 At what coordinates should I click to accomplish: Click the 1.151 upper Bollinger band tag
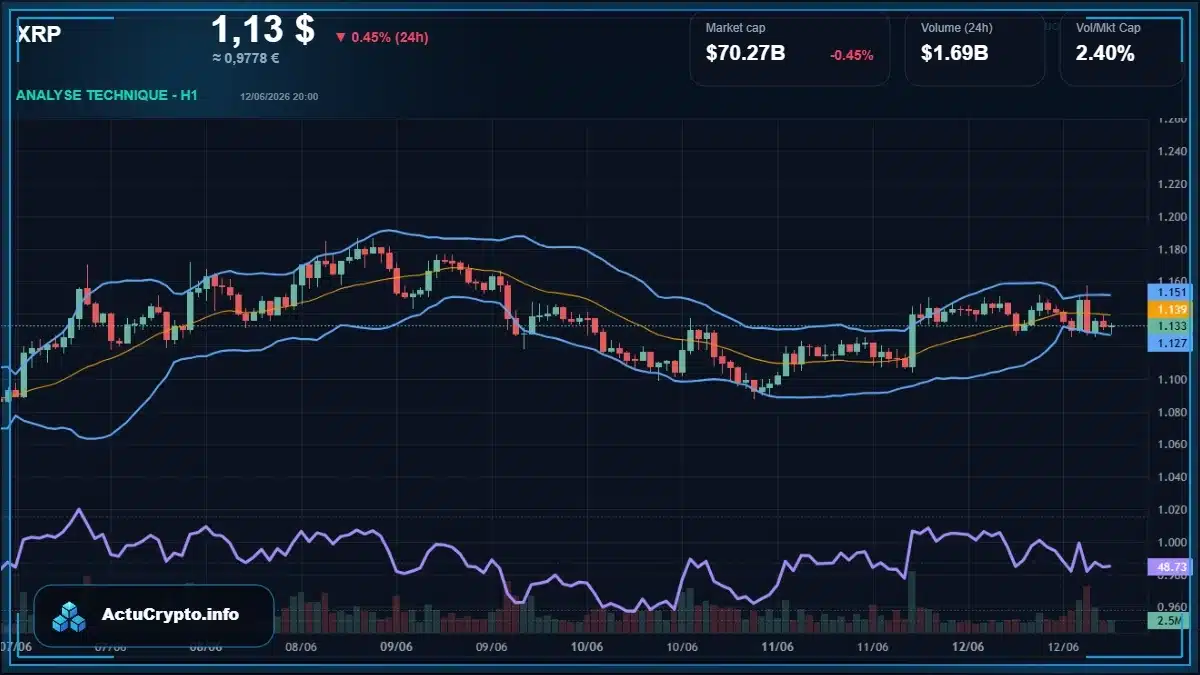tap(1168, 292)
